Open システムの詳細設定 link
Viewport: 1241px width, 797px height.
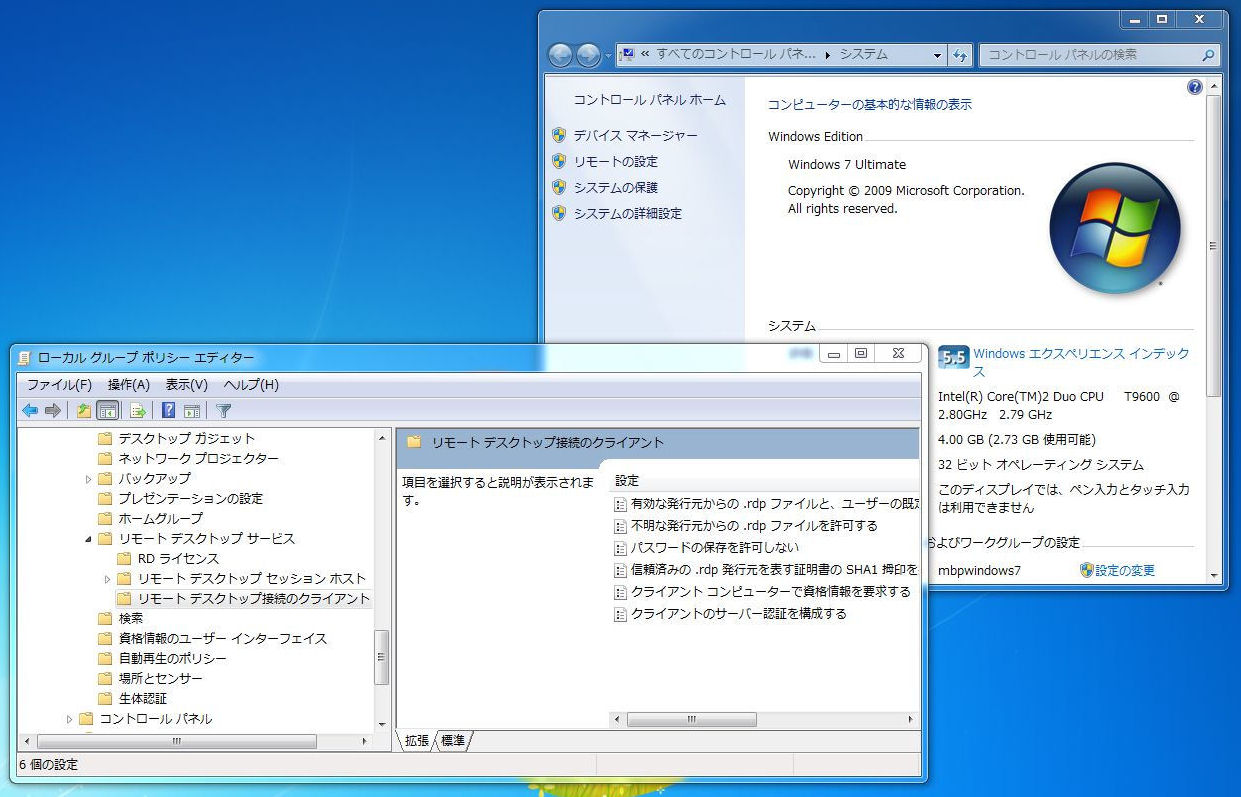pyautogui.click(x=627, y=213)
